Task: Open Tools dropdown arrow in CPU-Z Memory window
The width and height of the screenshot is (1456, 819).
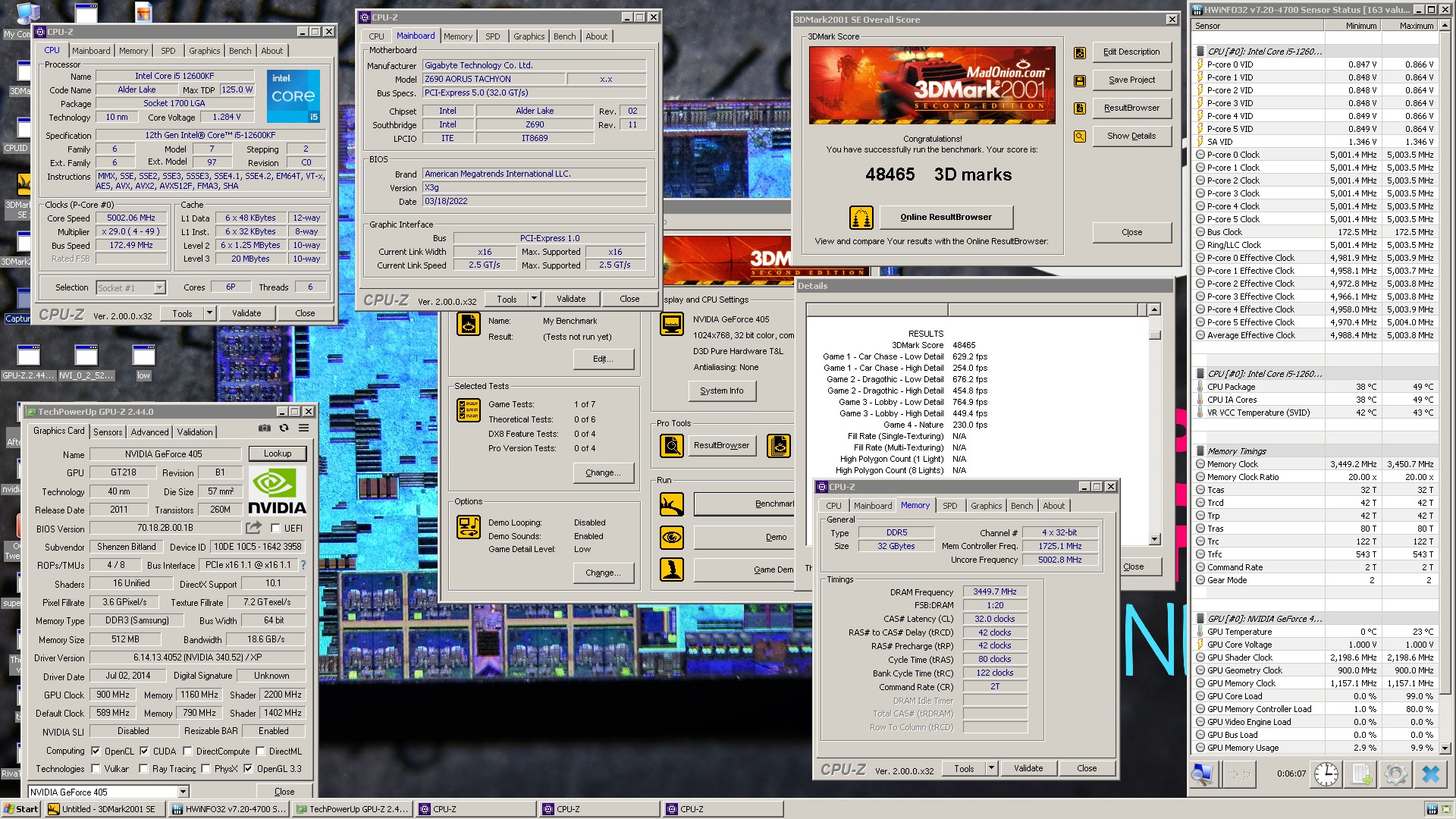Action: 991,768
